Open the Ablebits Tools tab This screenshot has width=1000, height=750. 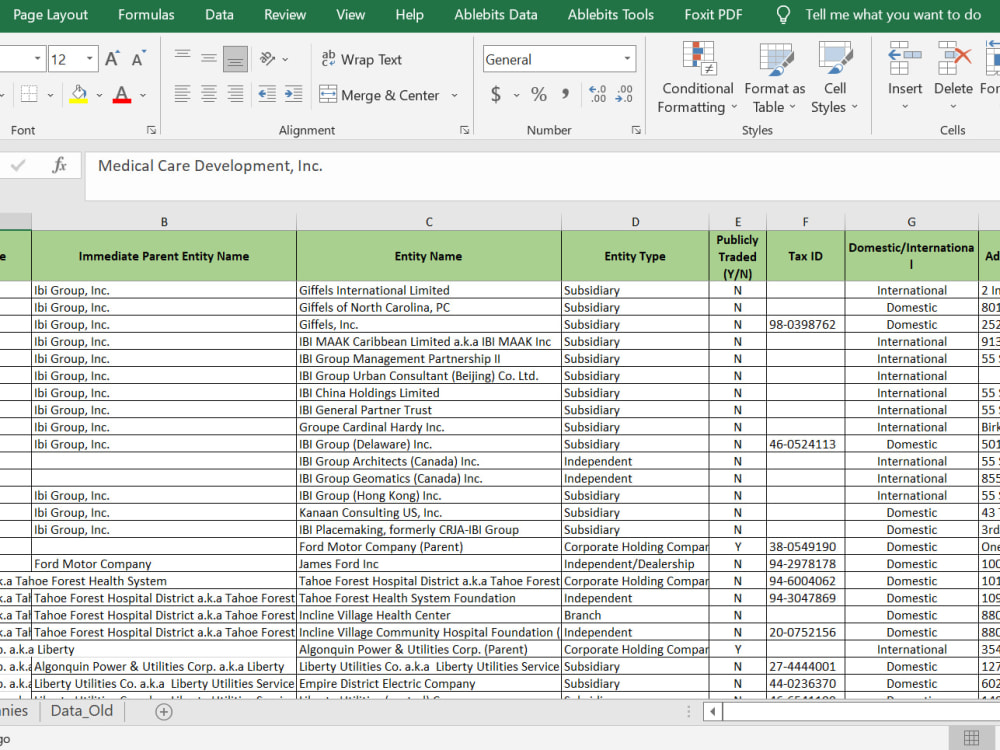click(x=611, y=15)
